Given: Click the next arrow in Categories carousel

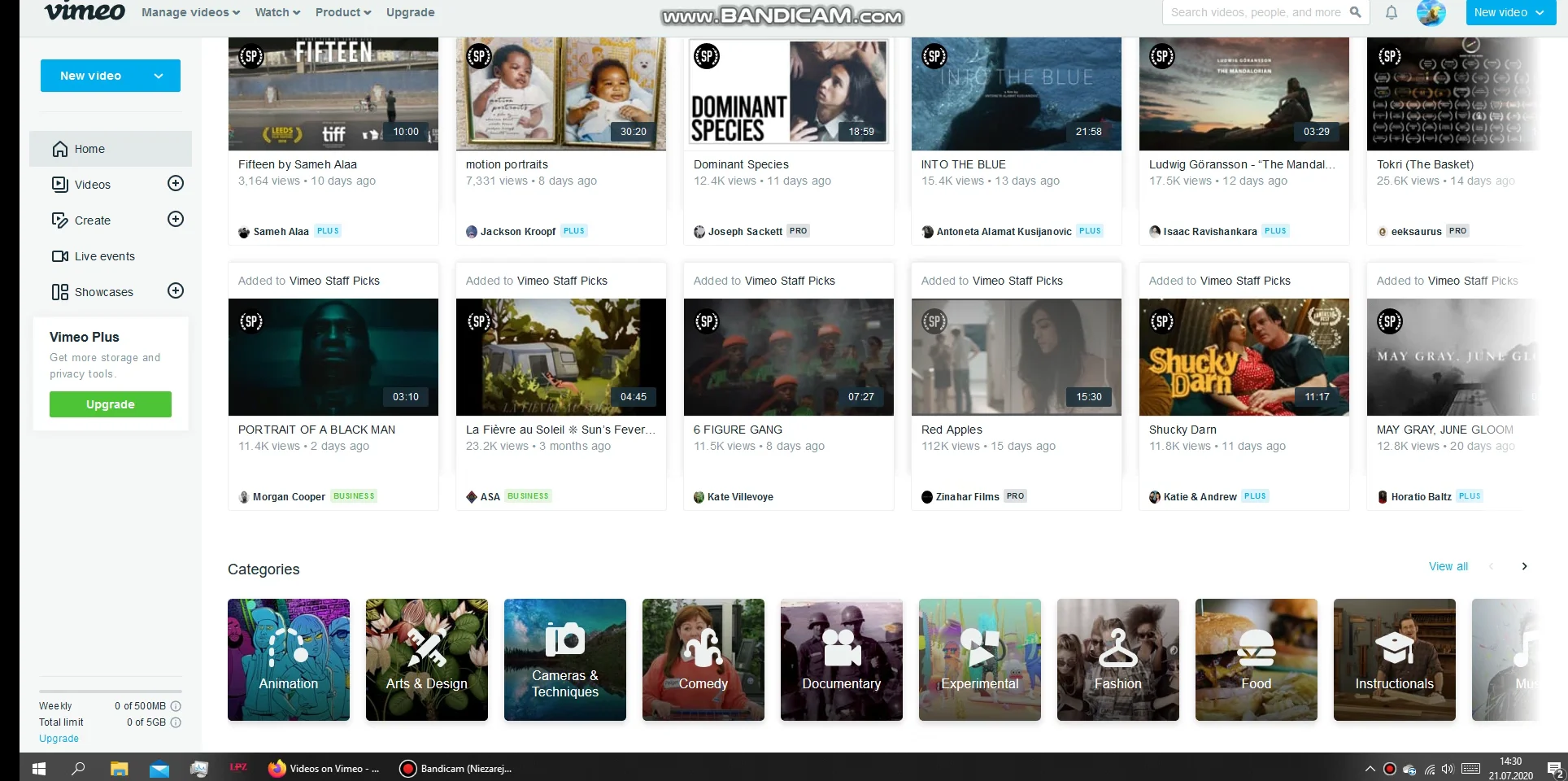Looking at the screenshot, I should click(x=1525, y=566).
